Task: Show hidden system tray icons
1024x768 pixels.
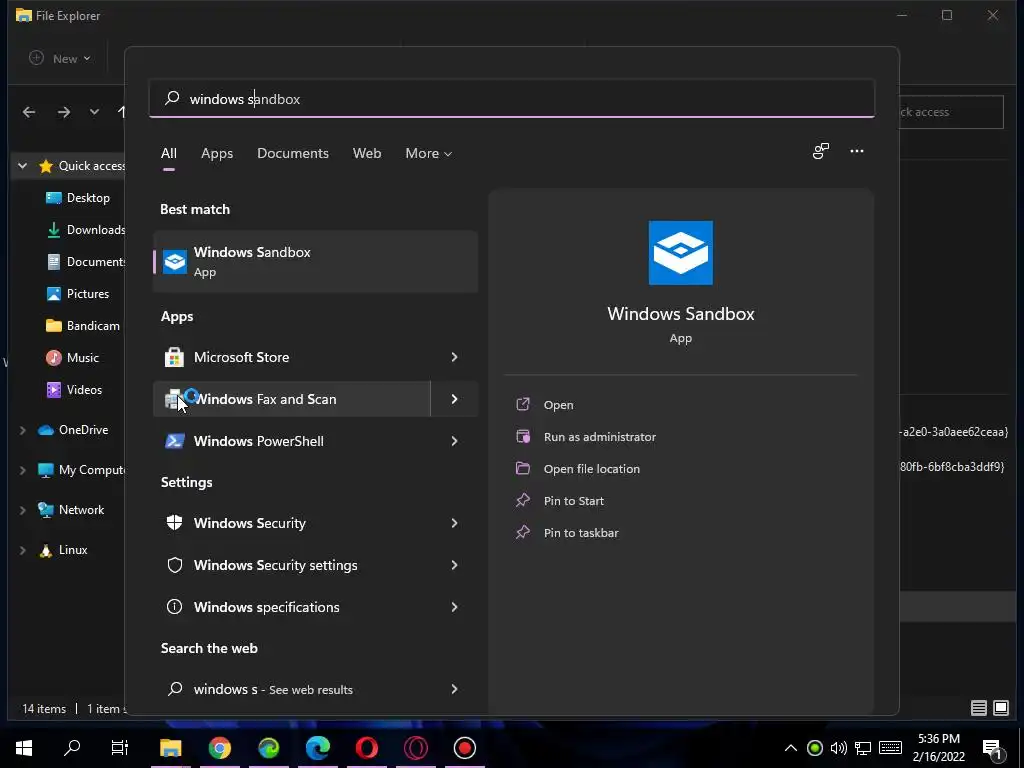Action: pyautogui.click(x=790, y=748)
